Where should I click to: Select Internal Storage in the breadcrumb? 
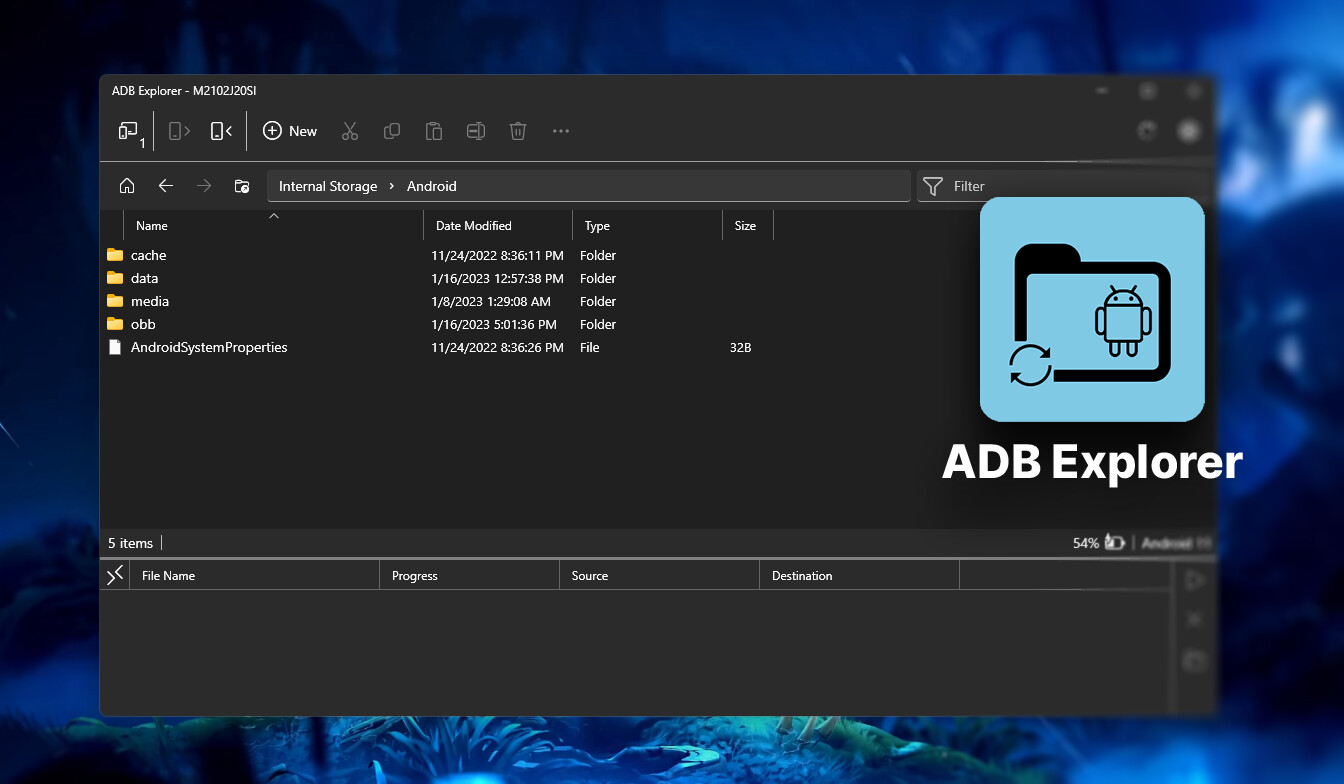[x=328, y=186]
